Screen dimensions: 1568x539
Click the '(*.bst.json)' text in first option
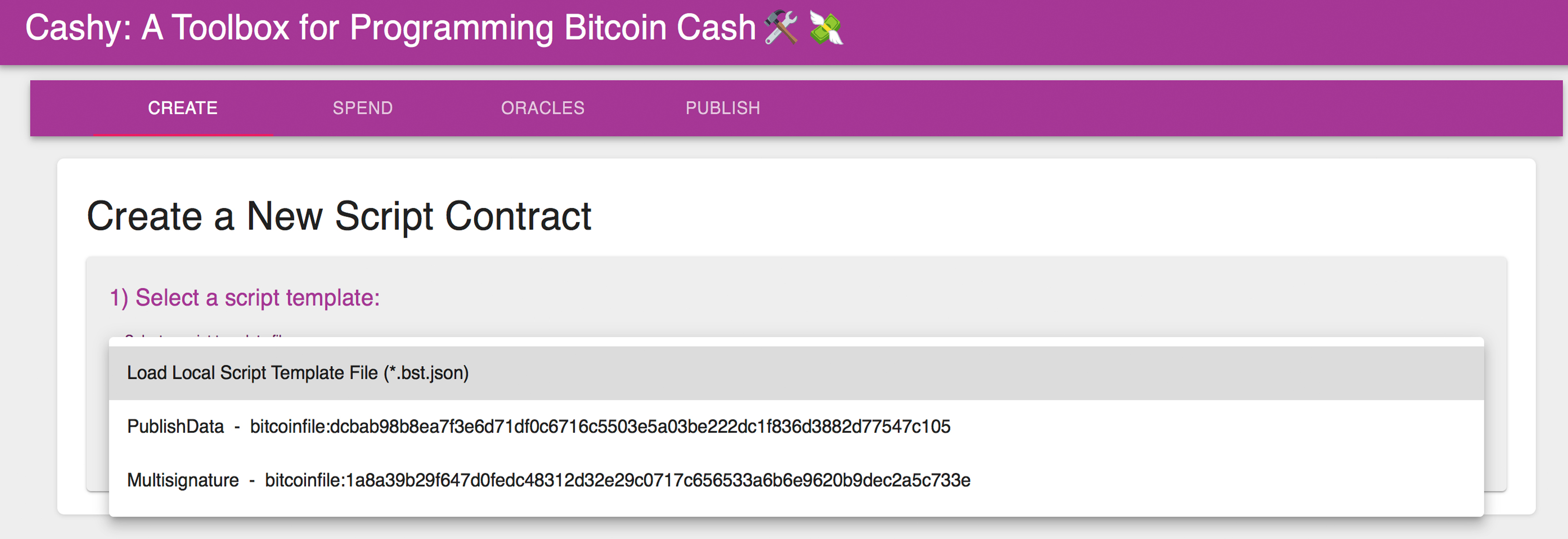[426, 373]
